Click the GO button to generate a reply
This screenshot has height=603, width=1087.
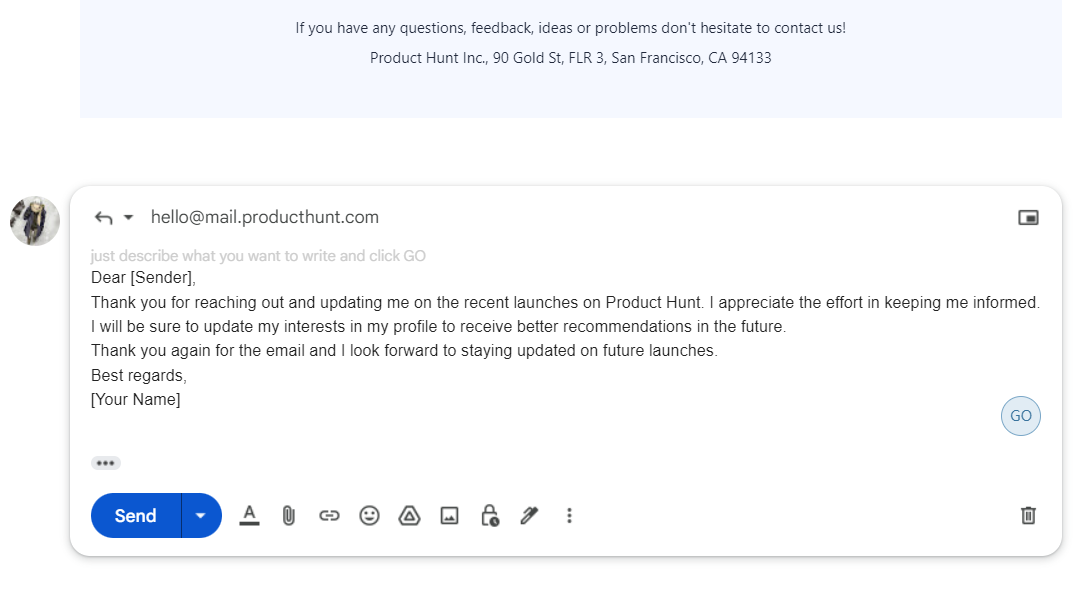point(1021,416)
